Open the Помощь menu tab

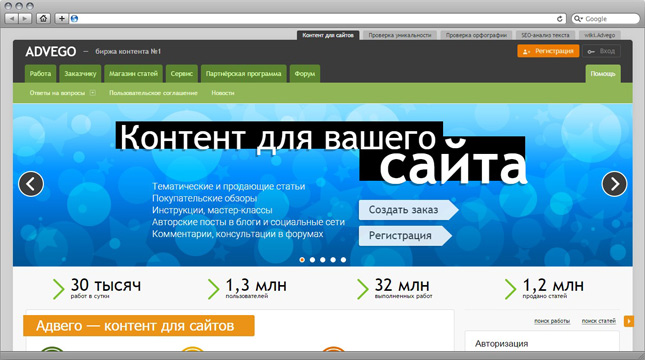[x=603, y=74]
